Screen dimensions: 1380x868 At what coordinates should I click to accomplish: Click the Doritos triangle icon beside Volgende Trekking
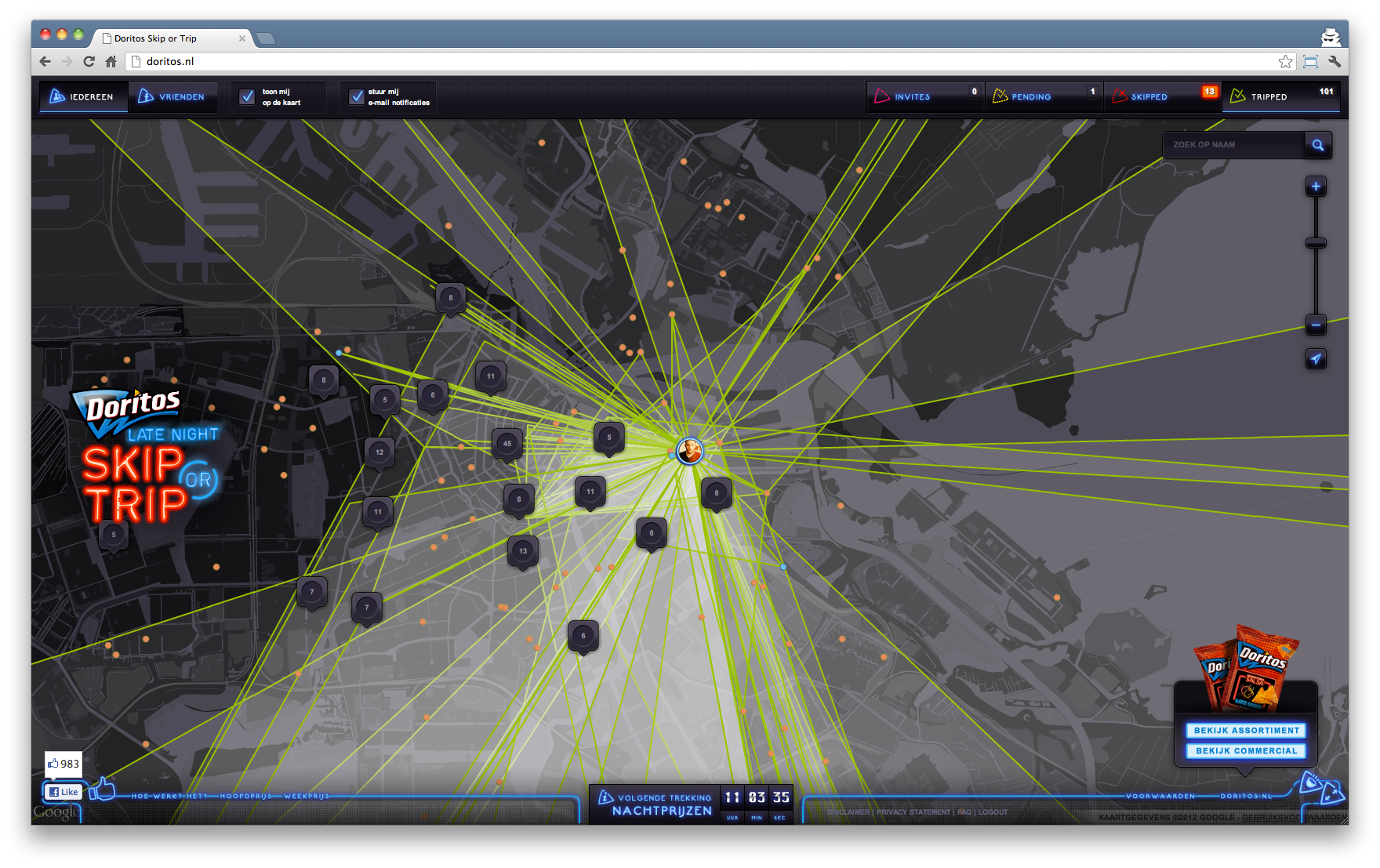[x=605, y=797]
